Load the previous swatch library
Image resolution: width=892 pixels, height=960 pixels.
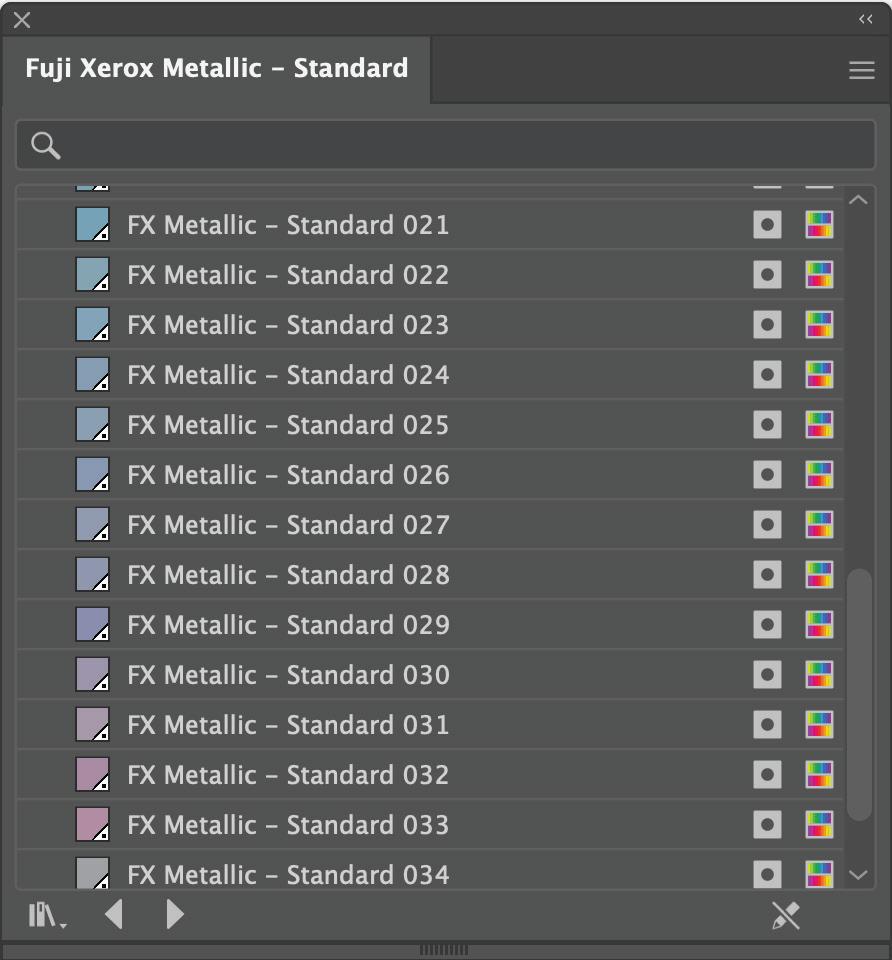pos(114,914)
